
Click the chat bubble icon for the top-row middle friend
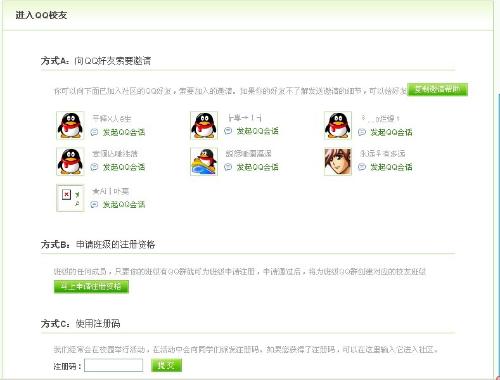[228, 131]
